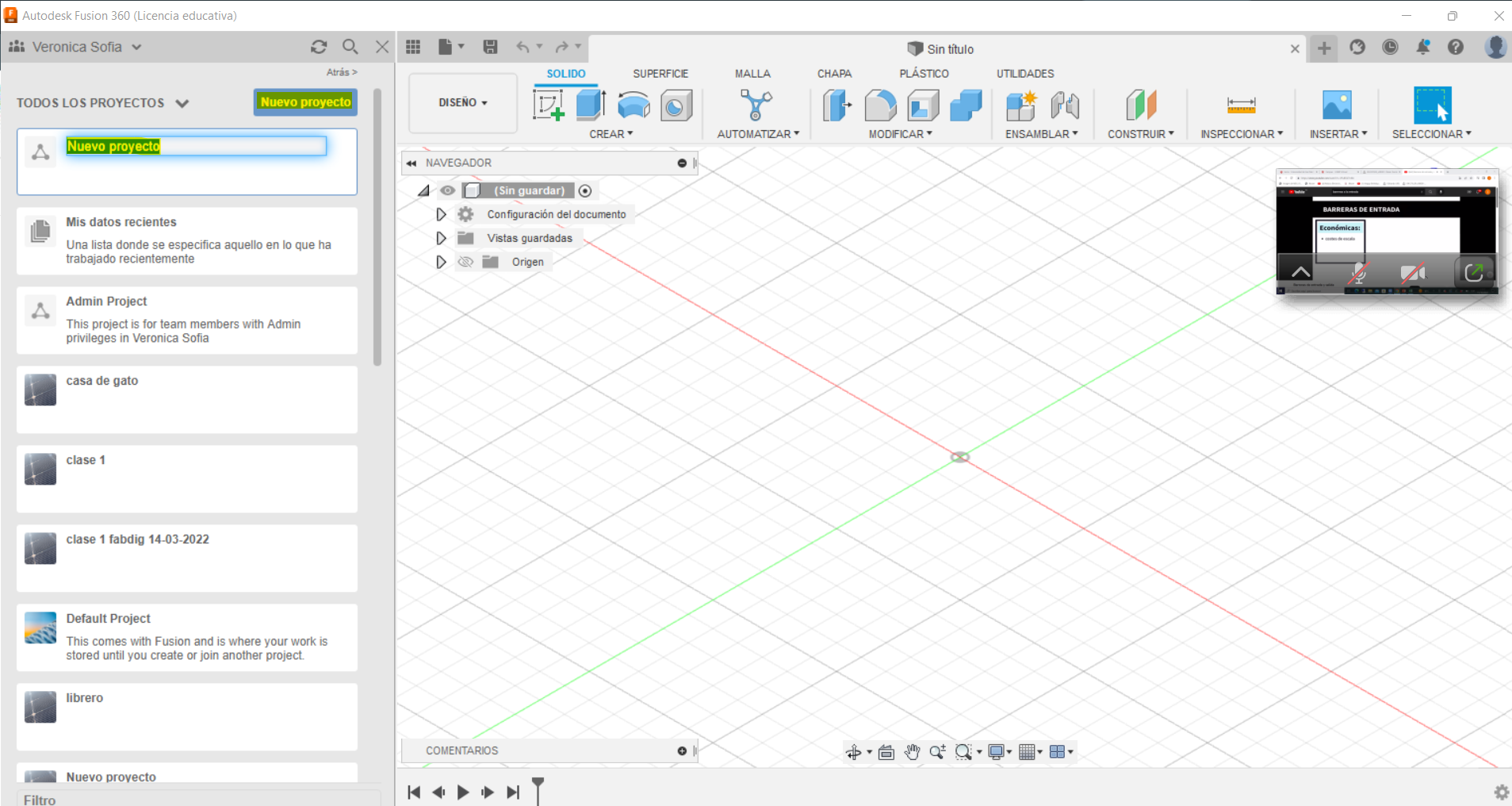Viewport: 1512px width, 806px height.
Task: Open the librero project
Action: (187, 717)
